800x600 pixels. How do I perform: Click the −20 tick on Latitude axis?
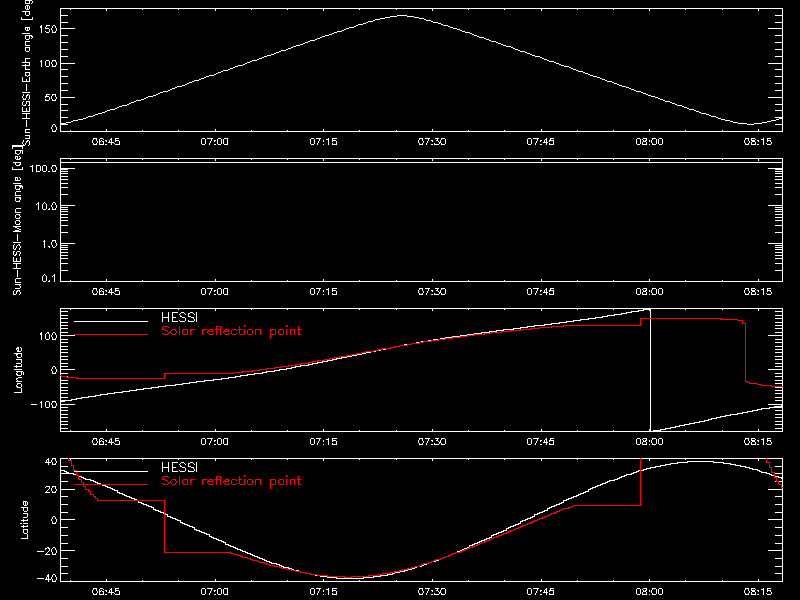pyautogui.click(x=47, y=551)
